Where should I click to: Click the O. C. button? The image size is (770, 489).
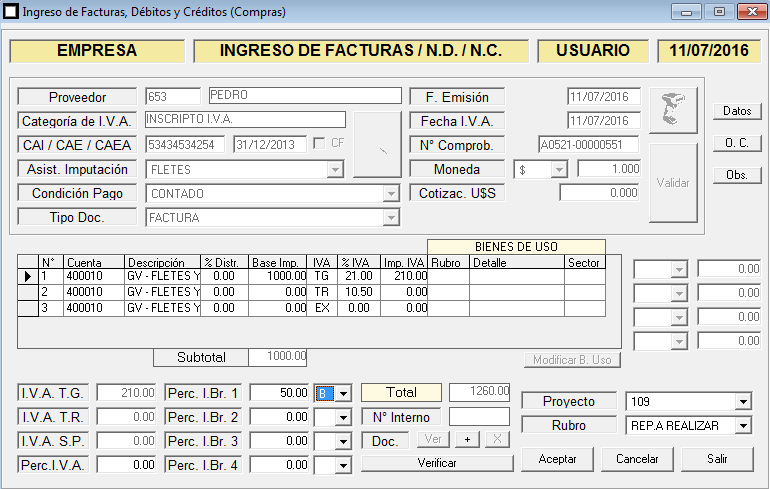pos(737,143)
